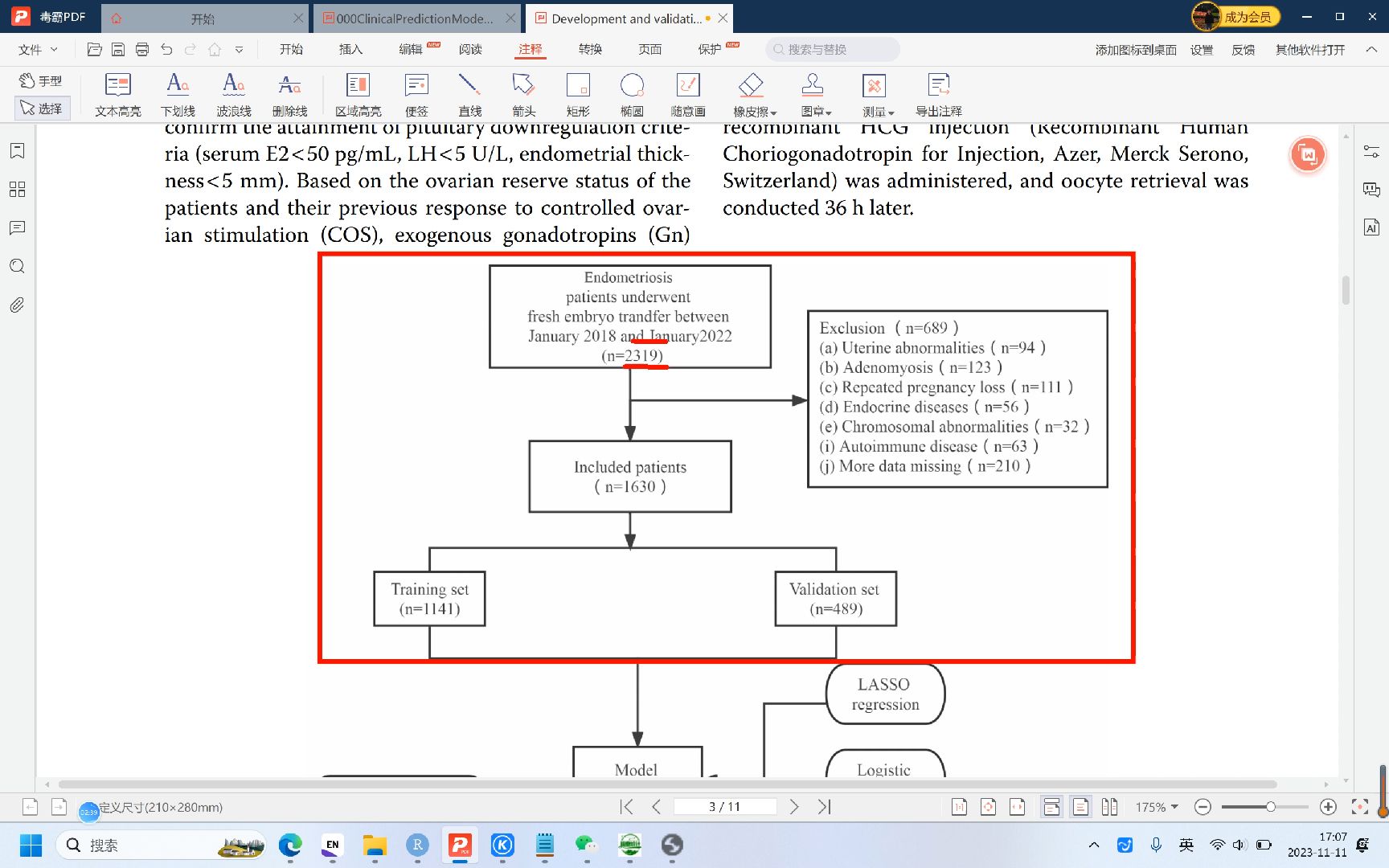Go to the last page
Image resolution: width=1389 pixels, height=868 pixels.
pyautogui.click(x=824, y=807)
